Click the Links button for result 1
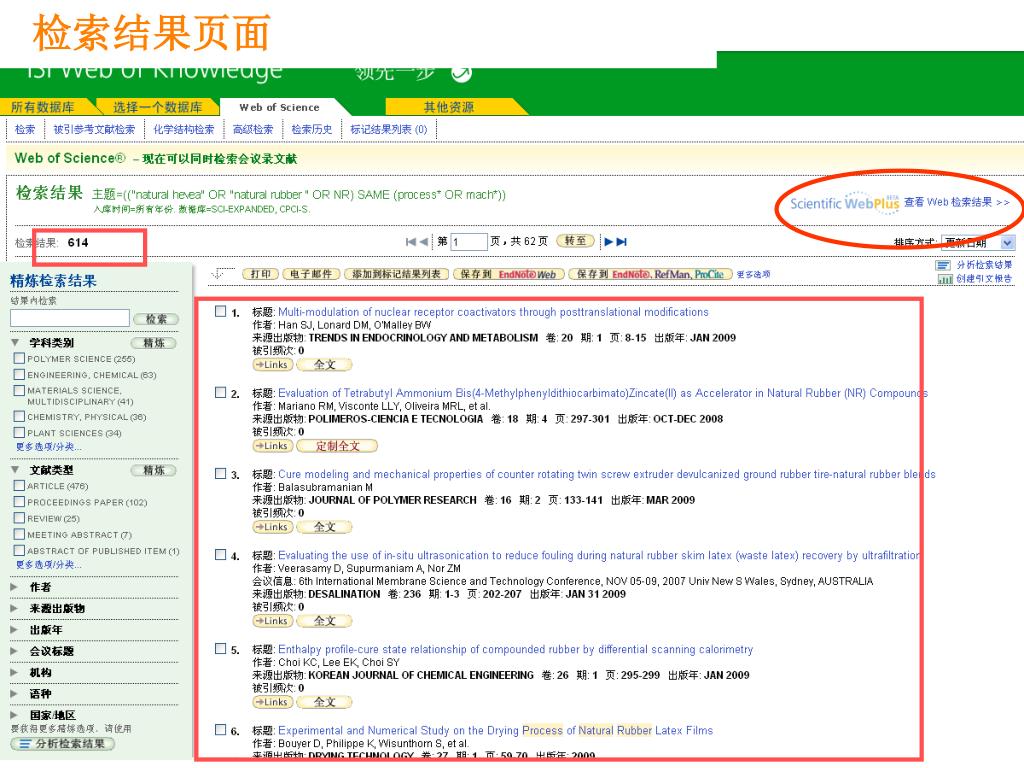Viewport: 1024px width, 768px height. click(x=272, y=365)
